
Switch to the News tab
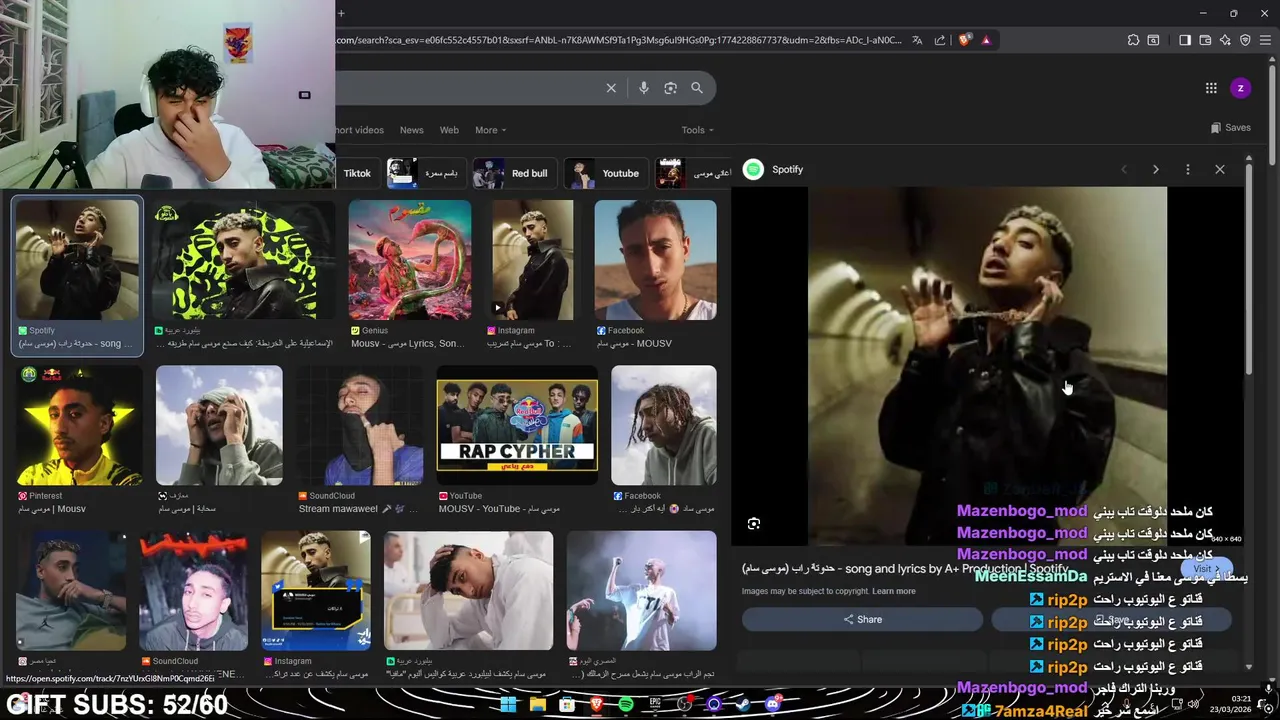click(412, 130)
